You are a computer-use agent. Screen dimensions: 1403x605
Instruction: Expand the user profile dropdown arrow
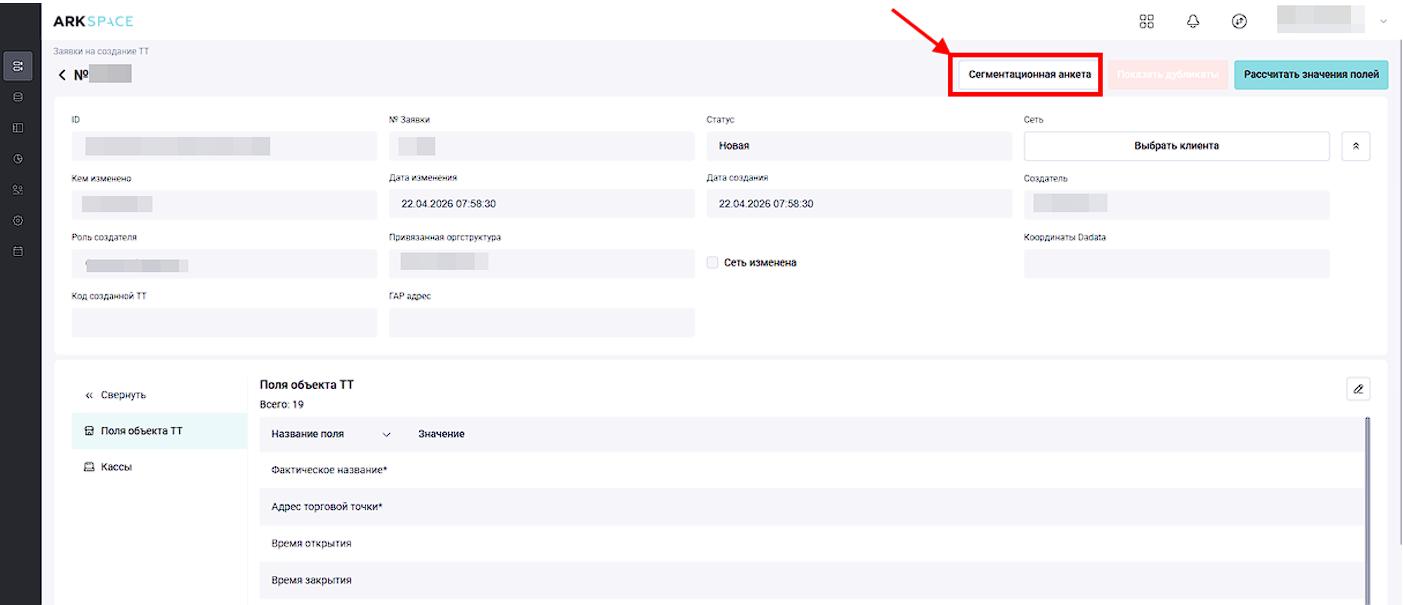point(1384,21)
